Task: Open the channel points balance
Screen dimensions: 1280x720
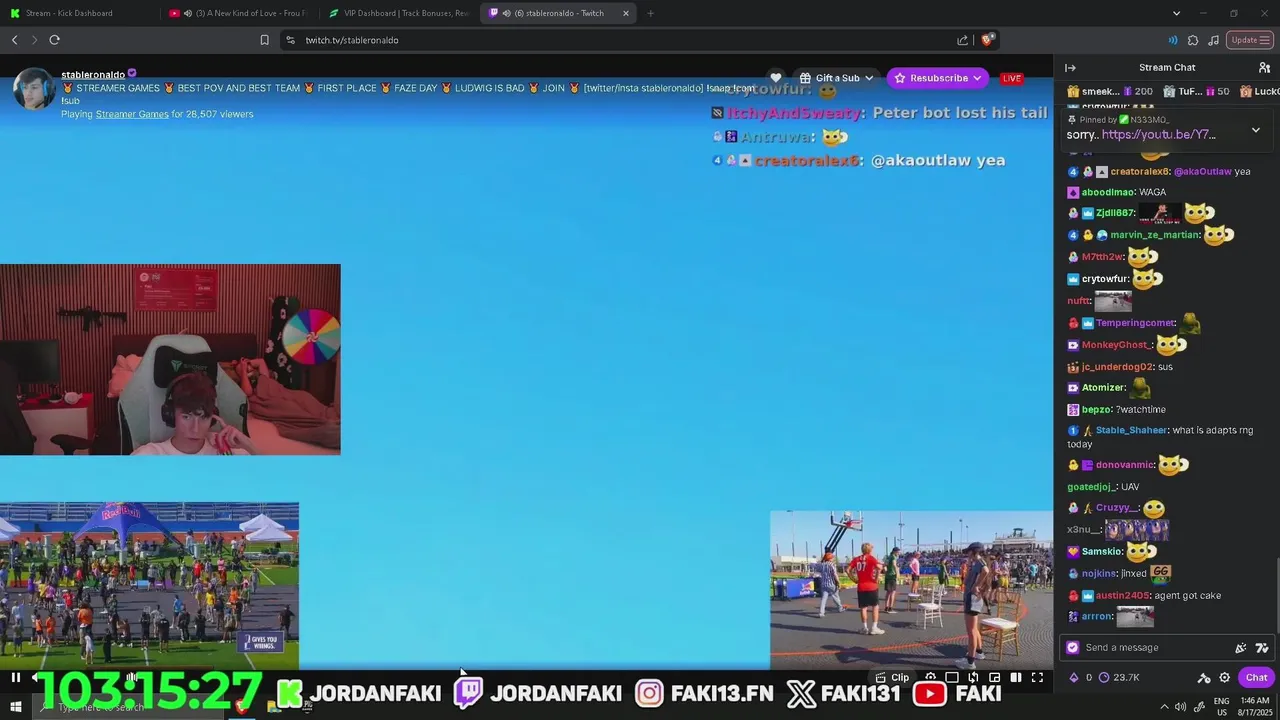Action: pyautogui.click(x=1081, y=677)
